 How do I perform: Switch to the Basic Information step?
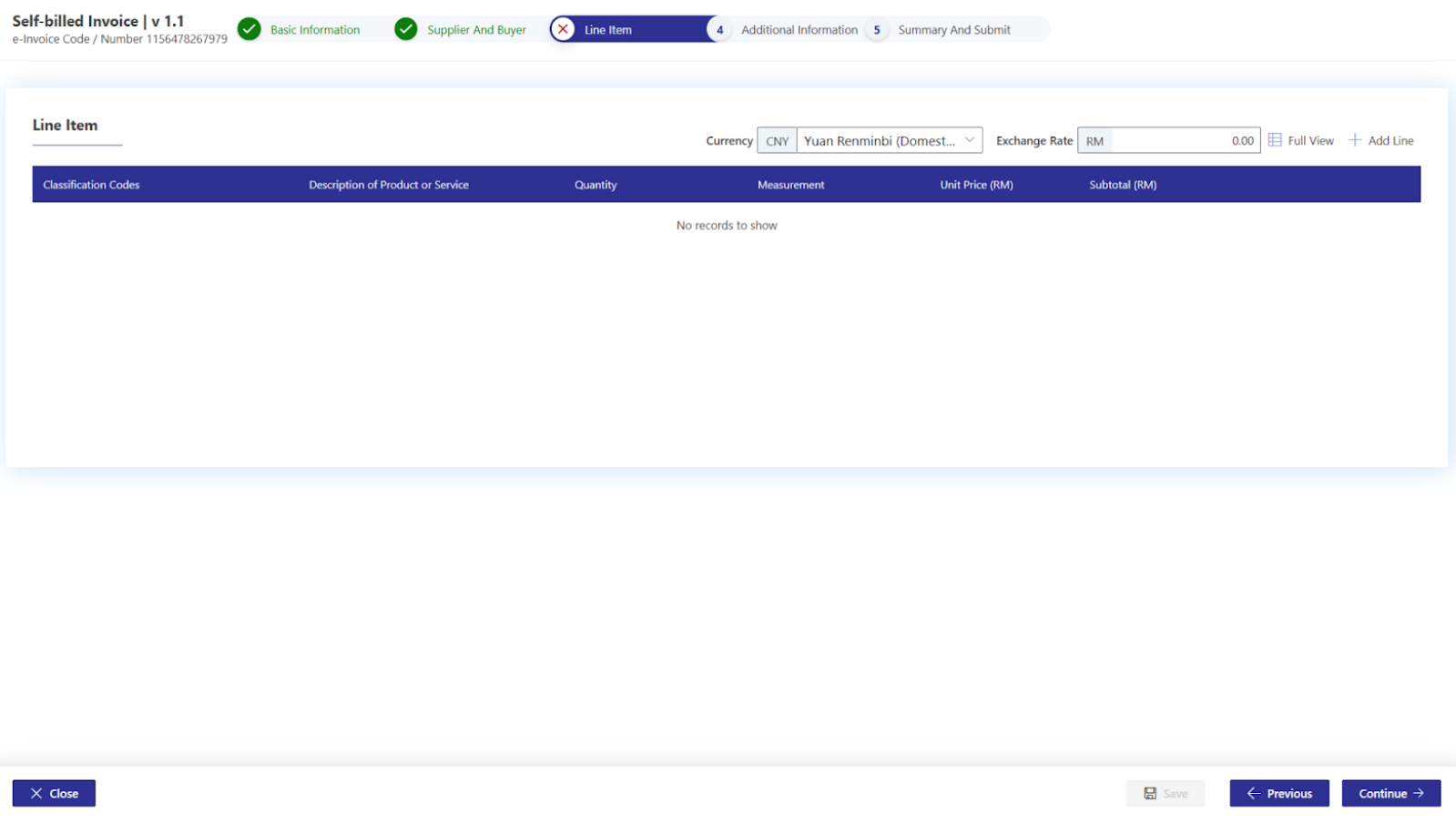pyautogui.click(x=314, y=30)
